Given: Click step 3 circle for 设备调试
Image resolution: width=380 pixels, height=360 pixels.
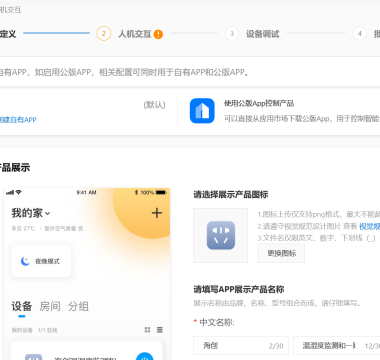Looking at the screenshot, I should (x=232, y=34).
